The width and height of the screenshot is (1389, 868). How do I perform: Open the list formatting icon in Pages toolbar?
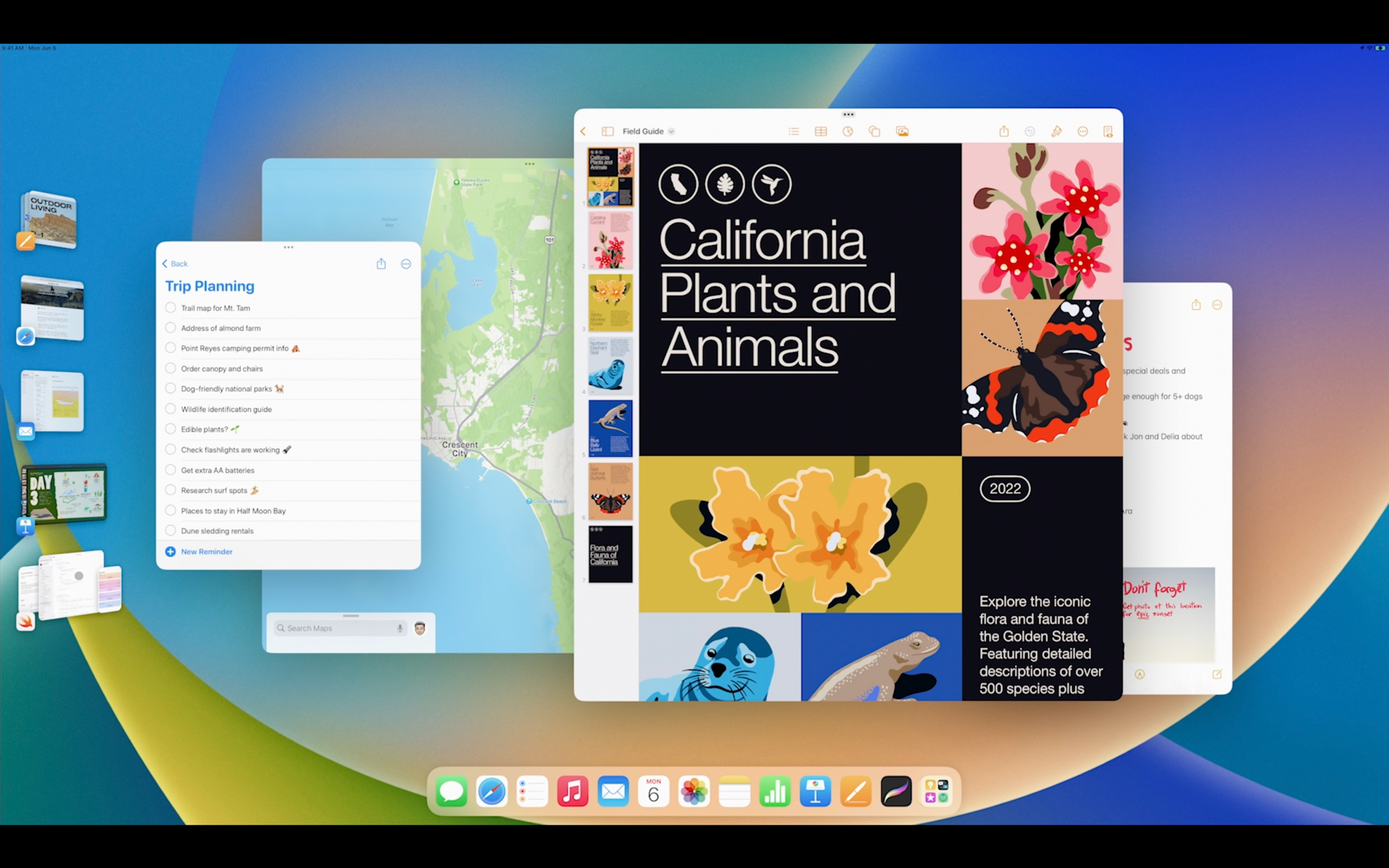coord(794,132)
